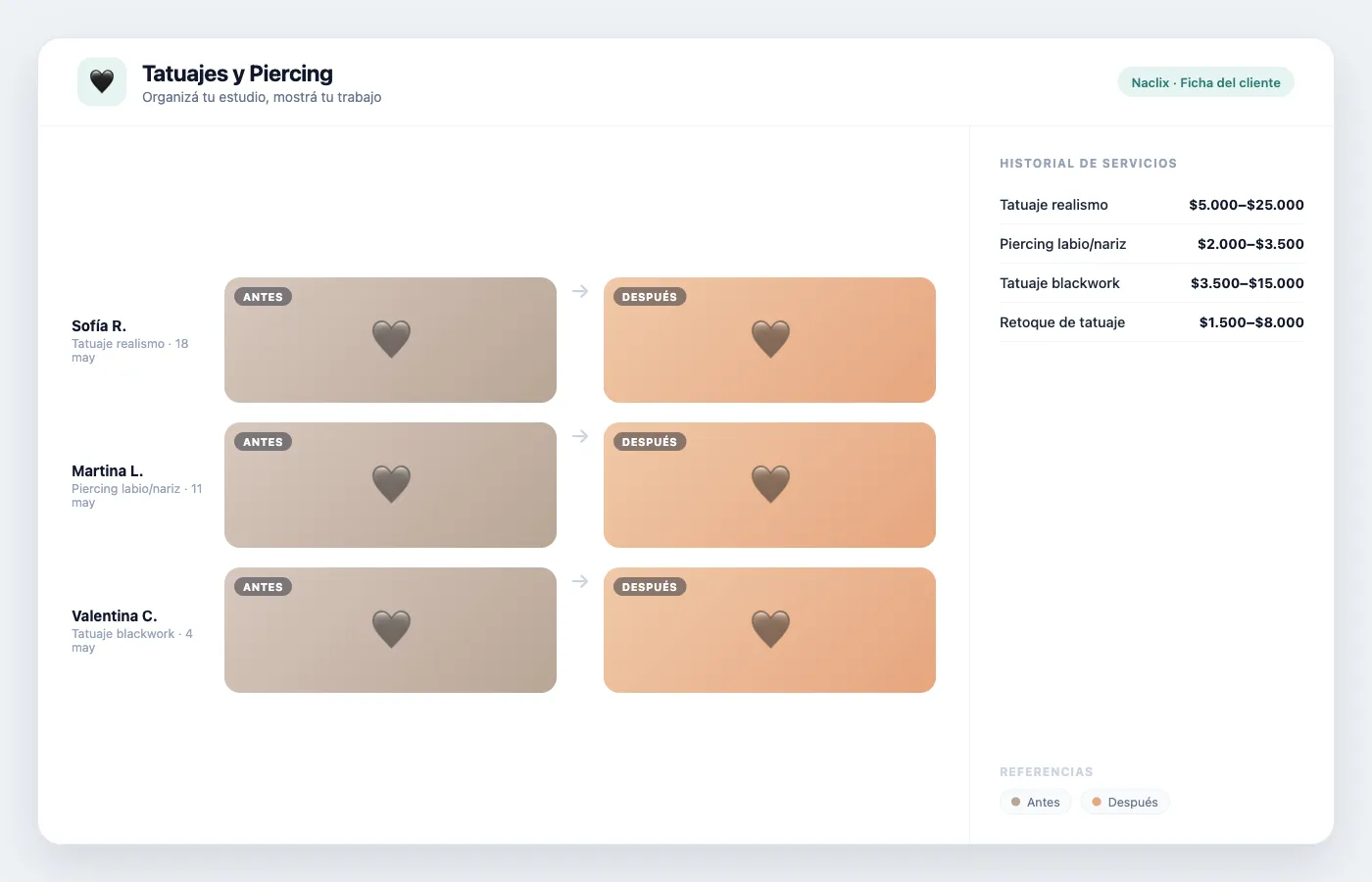Click the black heart app logo
This screenshot has width=1372, height=882.
coord(102,81)
